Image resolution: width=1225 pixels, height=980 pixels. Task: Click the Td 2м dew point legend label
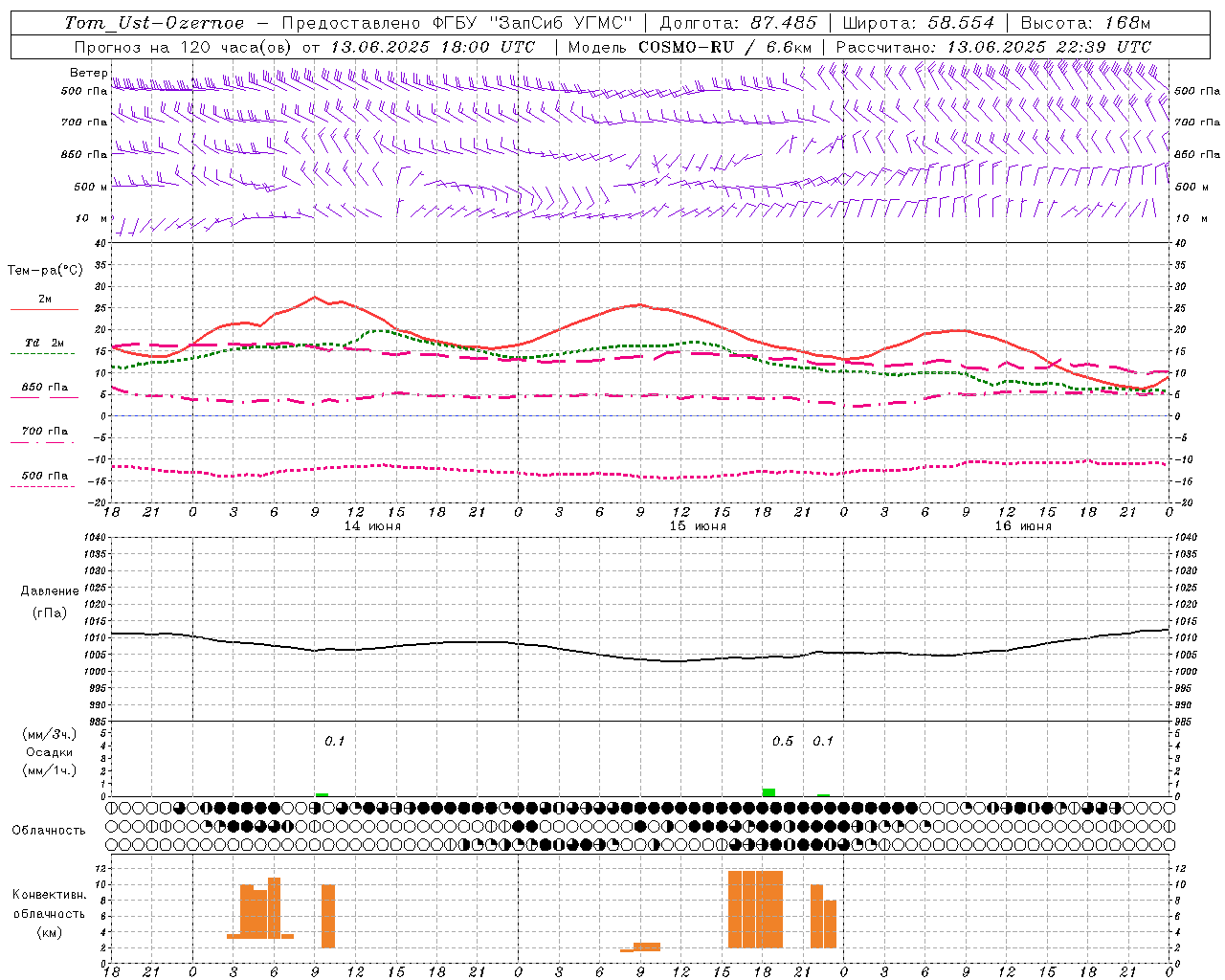(45, 343)
